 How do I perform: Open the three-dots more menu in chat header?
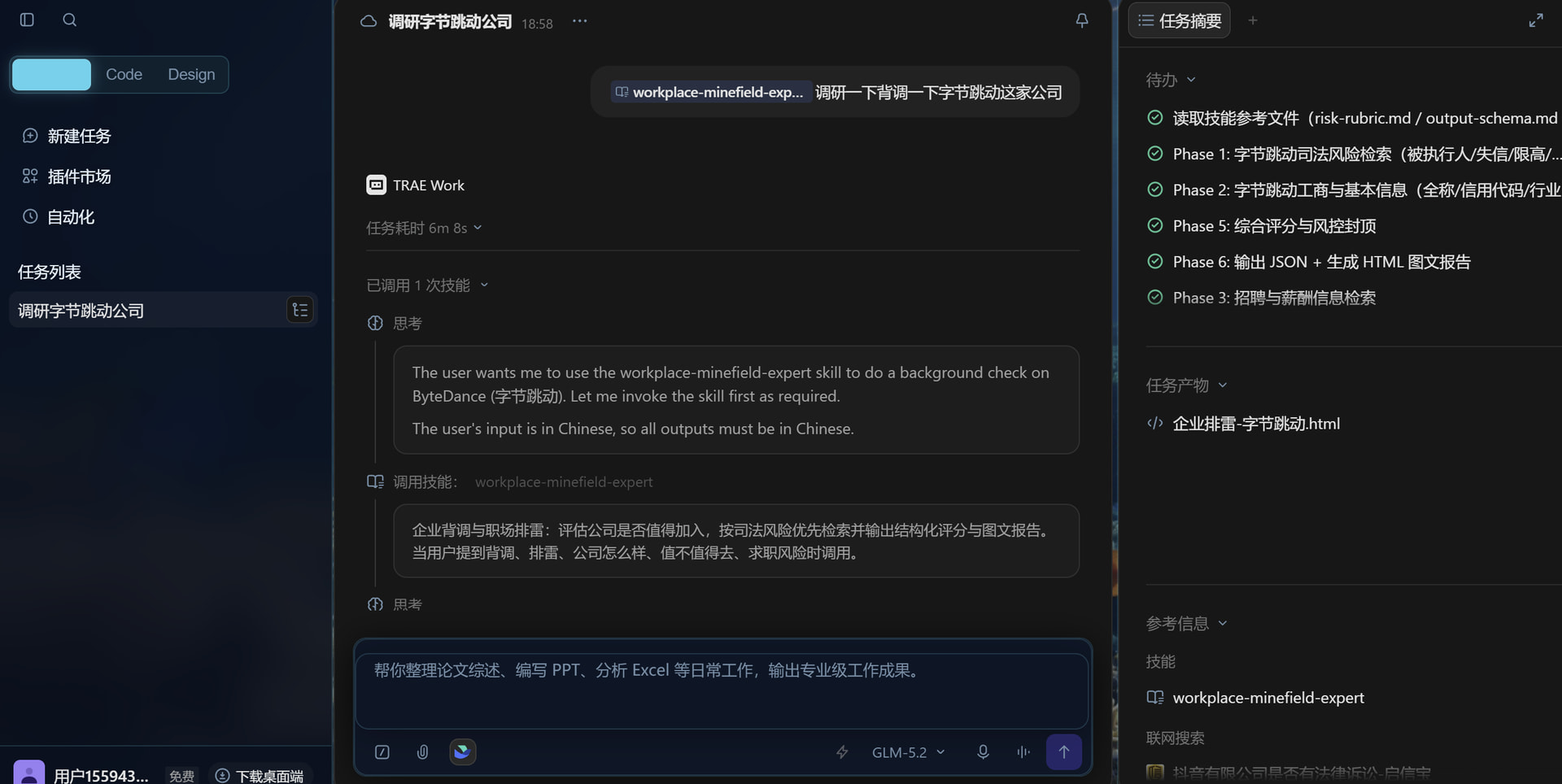coord(579,21)
